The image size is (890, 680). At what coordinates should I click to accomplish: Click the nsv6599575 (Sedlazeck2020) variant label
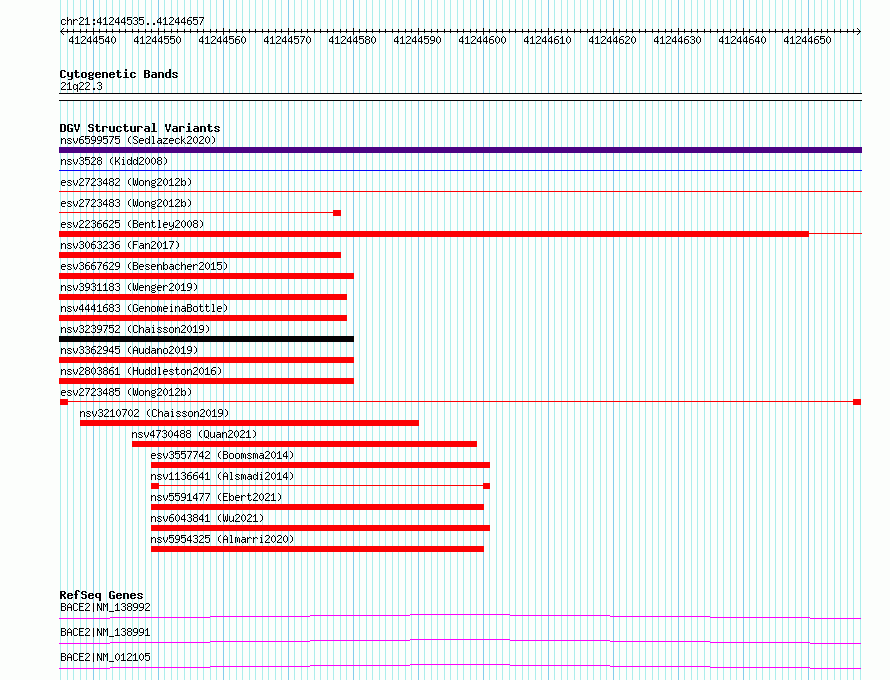138,140
